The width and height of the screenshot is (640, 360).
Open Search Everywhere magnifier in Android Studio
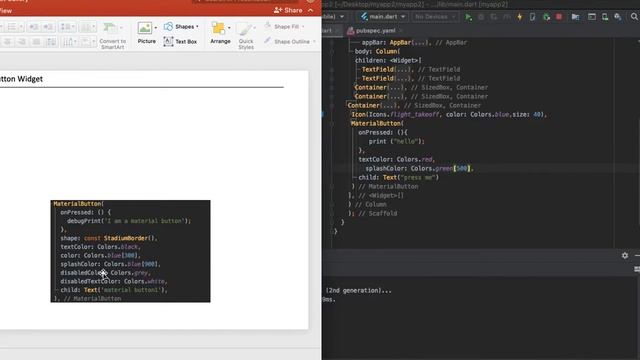634,17
